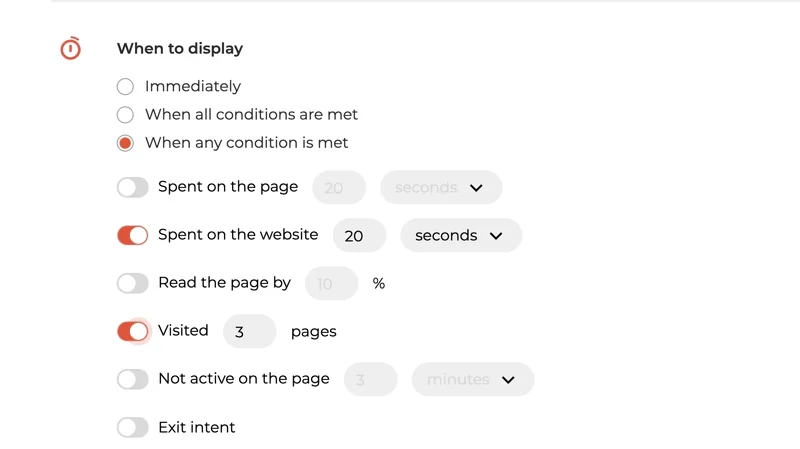Image resolution: width=800 pixels, height=449 pixels.
Task: Select When any condition is met
Action: pos(125,143)
